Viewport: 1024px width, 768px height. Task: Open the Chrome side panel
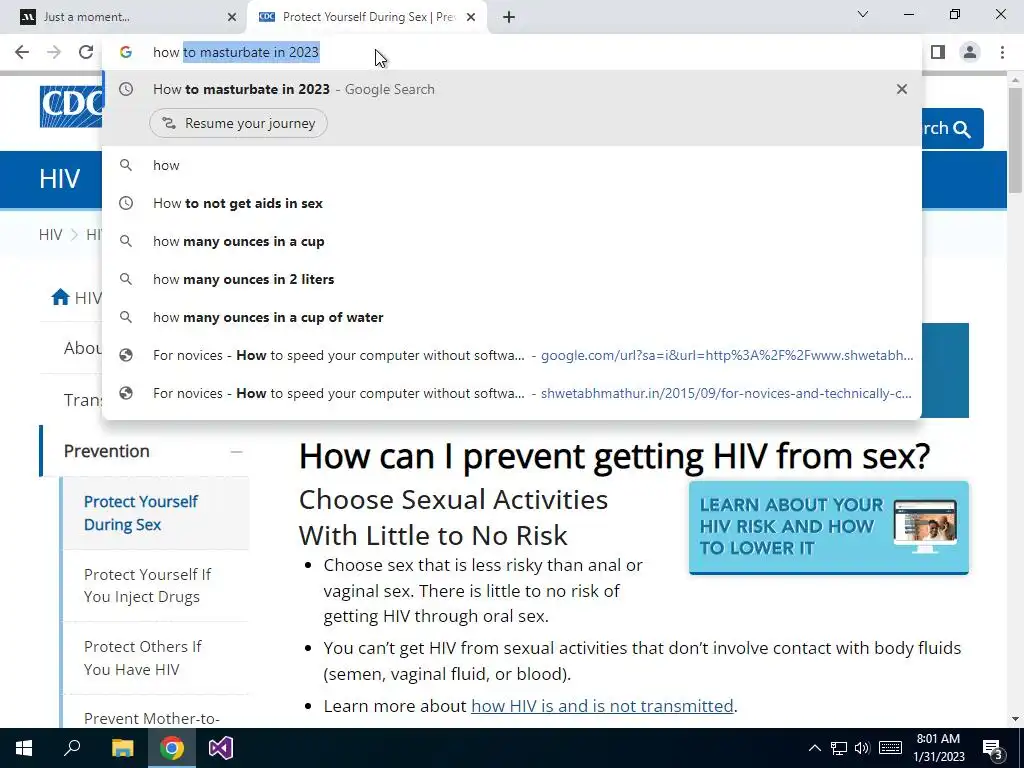tap(938, 52)
